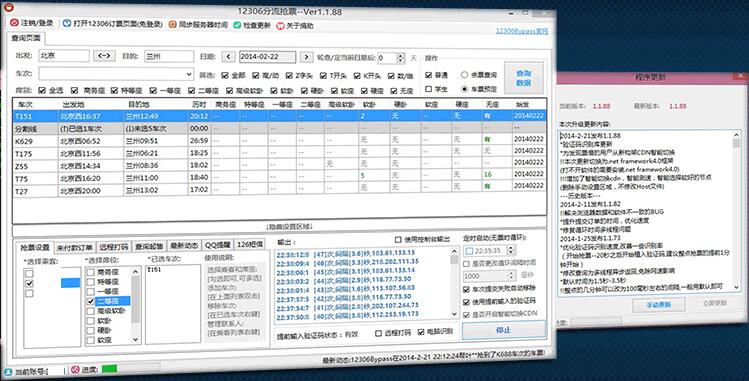
Task: Swap departure and destination with the <-> button
Action: 105,55
